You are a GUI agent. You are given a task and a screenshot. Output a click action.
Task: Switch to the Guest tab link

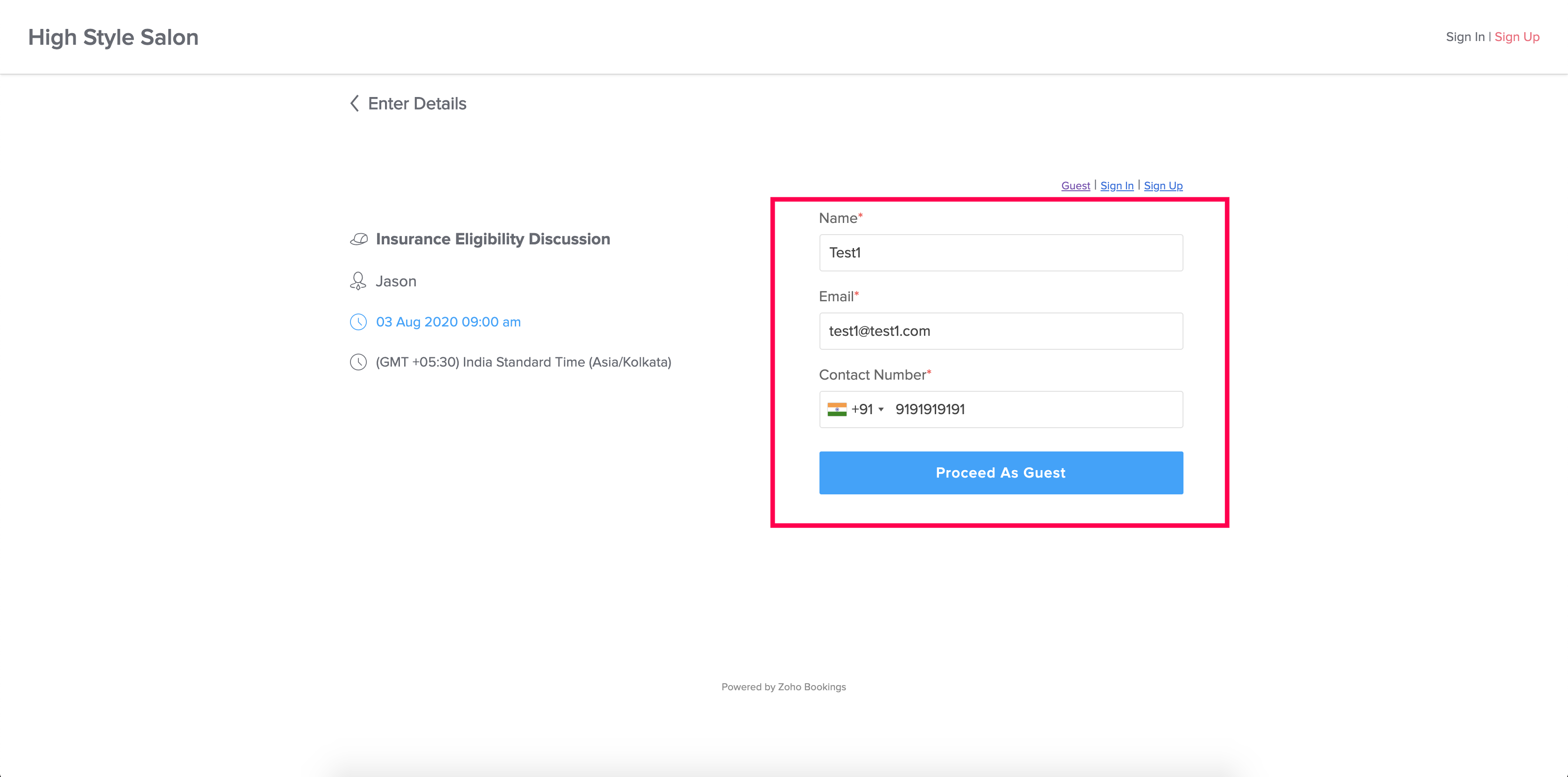[x=1075, y=186]
